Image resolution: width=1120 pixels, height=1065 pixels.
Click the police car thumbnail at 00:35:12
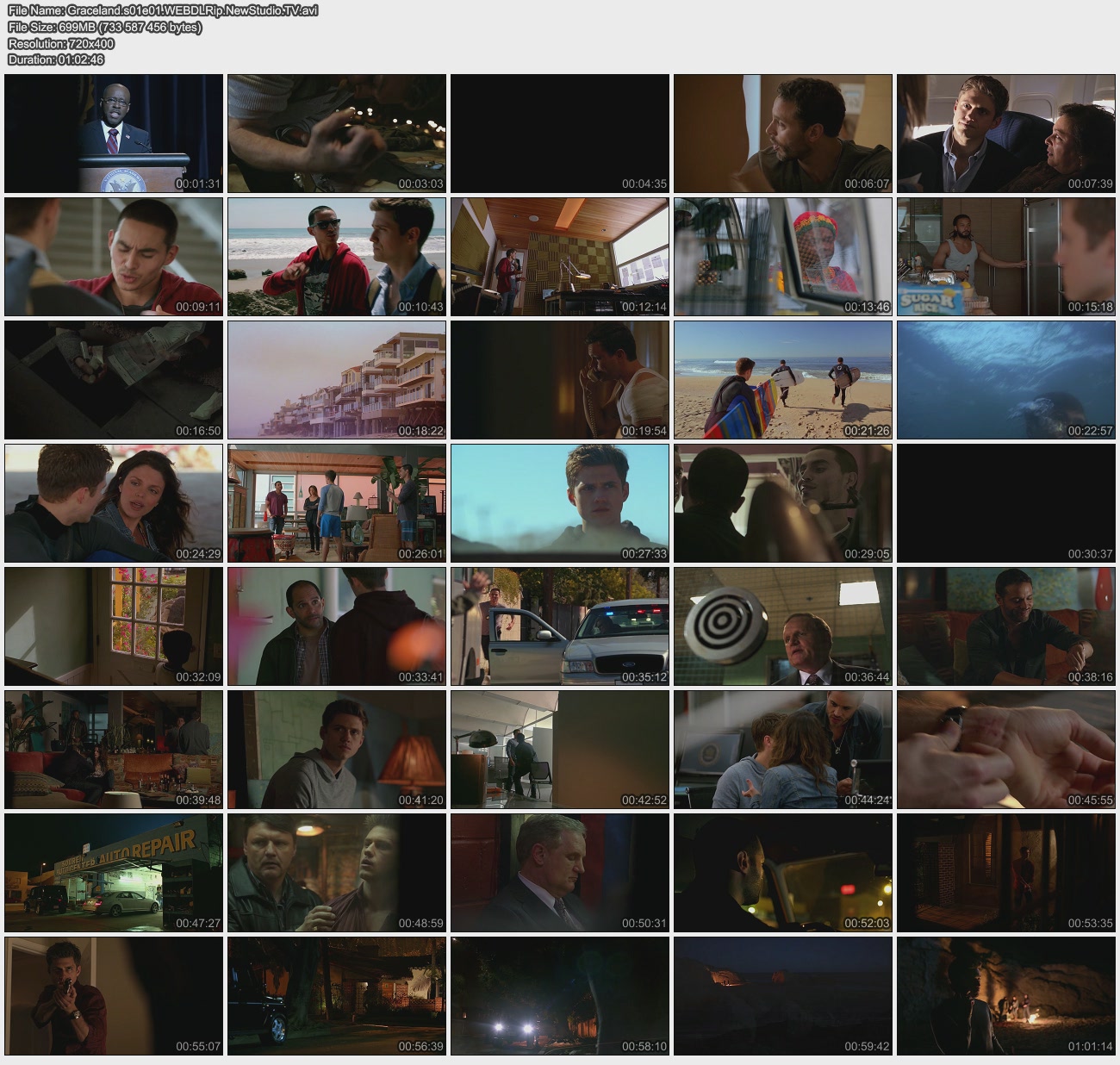(560, 626)
